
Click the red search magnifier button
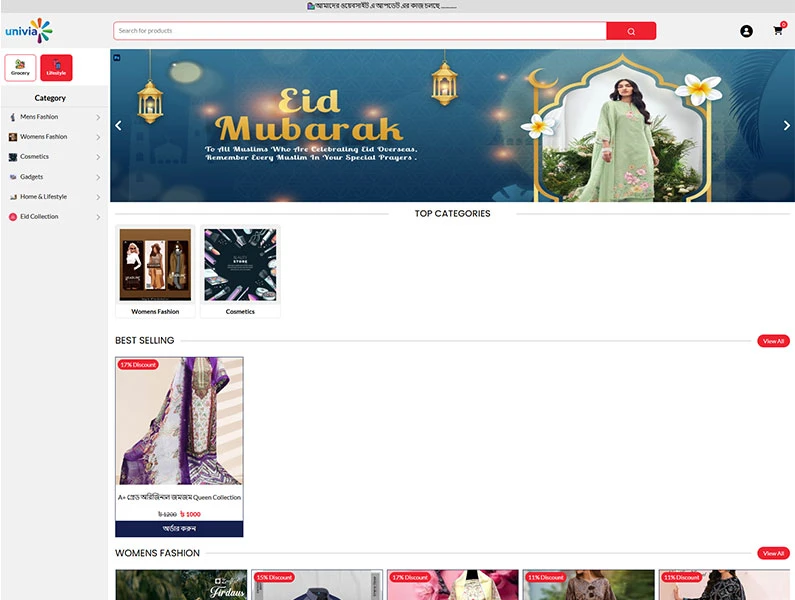(x=630, y=31)
